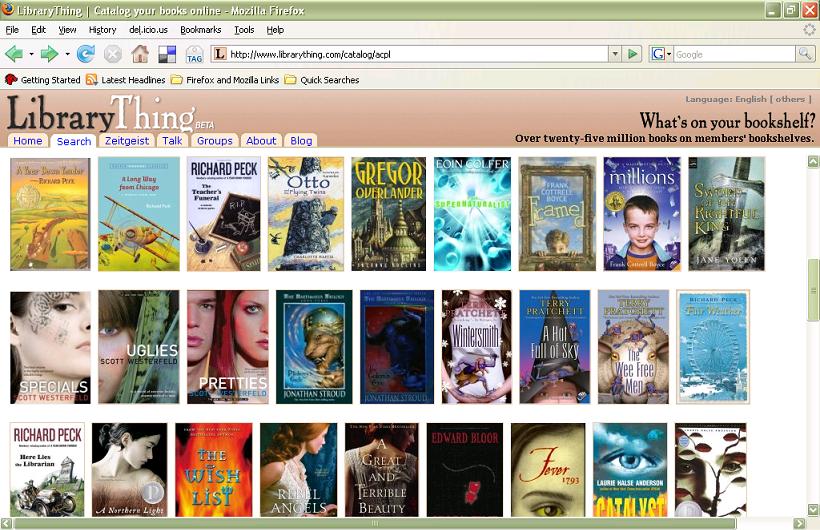
Task: Click the horizontal scrollbar right arrow
Action: (x=799, y=523)
